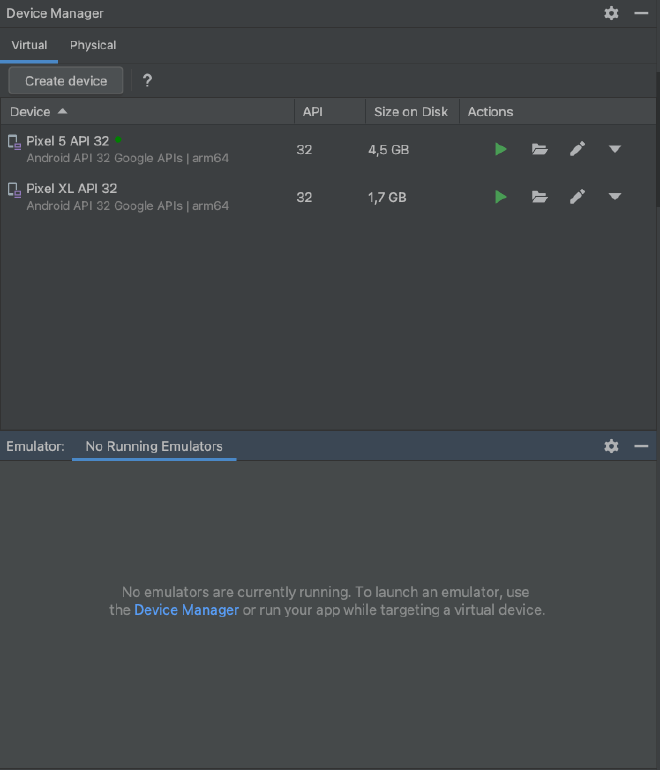The height and width of the screenshot is (770, 660).
Task: Open the Device Manager link
Action: tap(186, 610)
